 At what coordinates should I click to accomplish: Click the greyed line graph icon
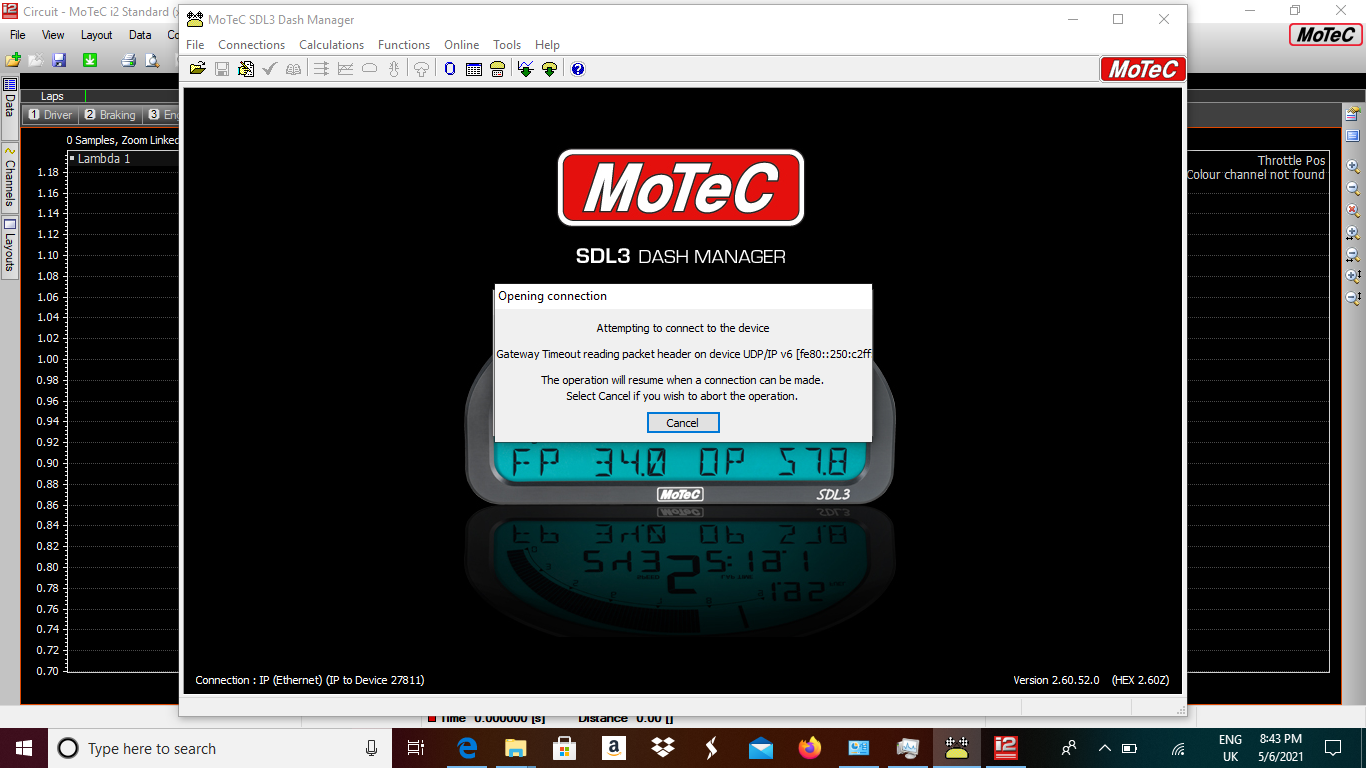pyautogui.click(x=346, y=69)
